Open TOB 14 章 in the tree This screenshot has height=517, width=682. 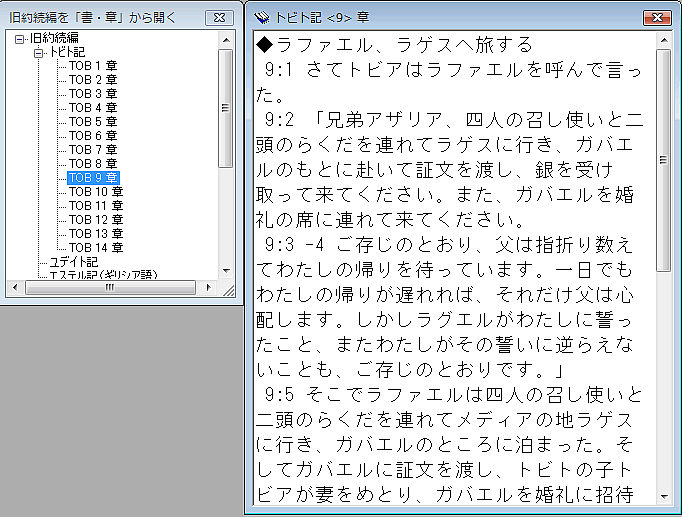click(x=96, y=247)
